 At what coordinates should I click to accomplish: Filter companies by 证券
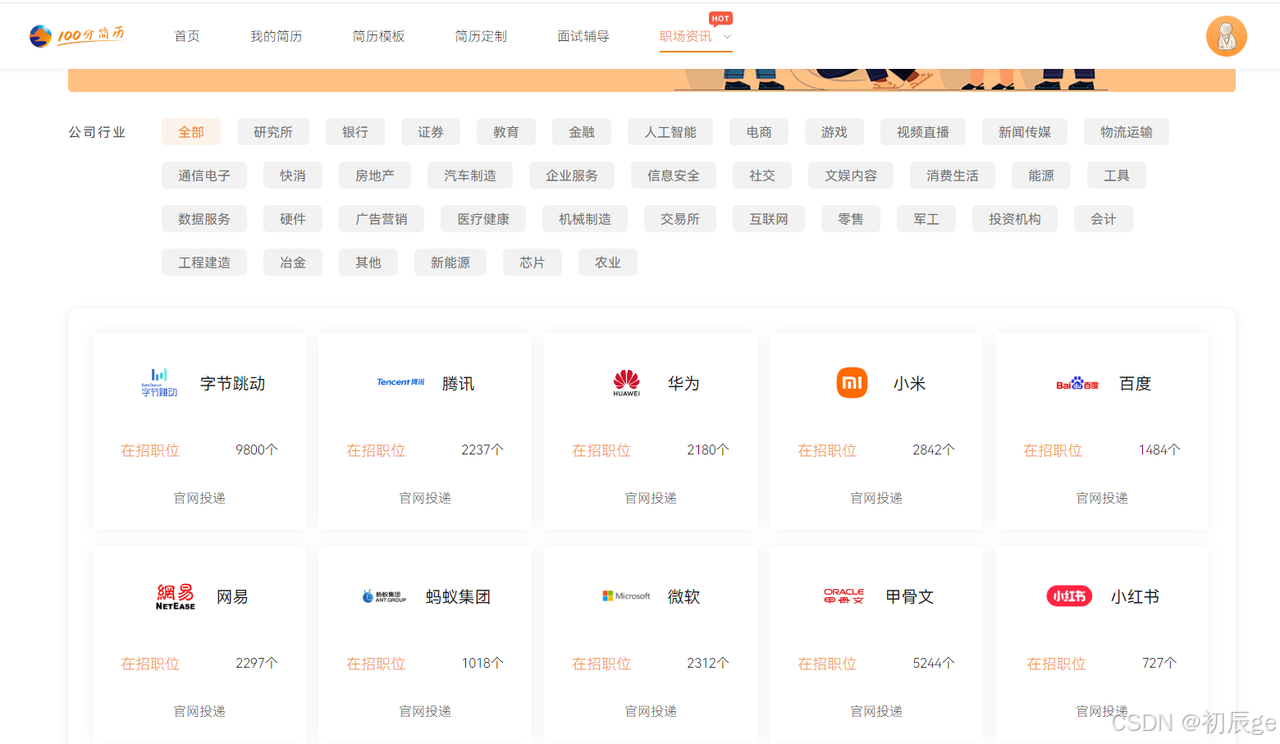coord(431,132)
